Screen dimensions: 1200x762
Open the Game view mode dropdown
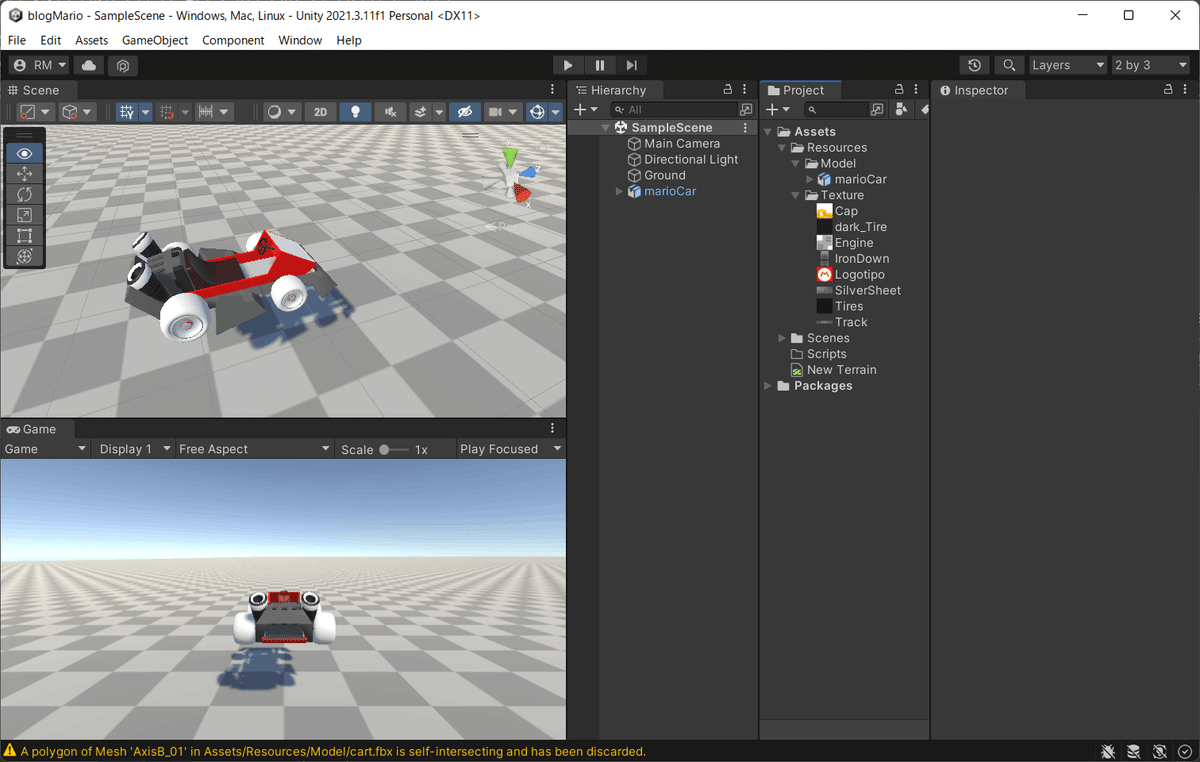click(x=45, y=449)
